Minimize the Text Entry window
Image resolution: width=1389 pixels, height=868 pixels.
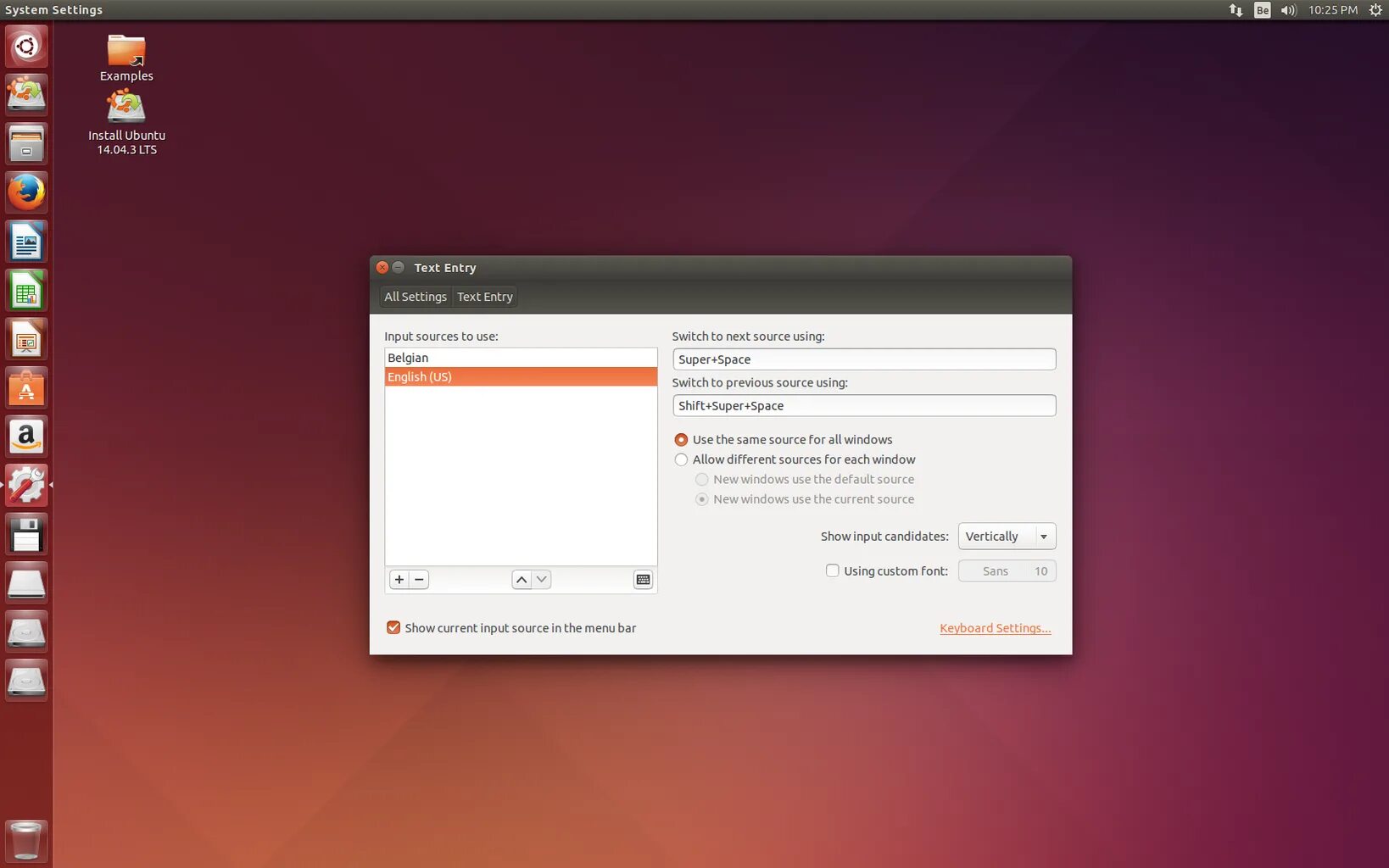[398, 267]
